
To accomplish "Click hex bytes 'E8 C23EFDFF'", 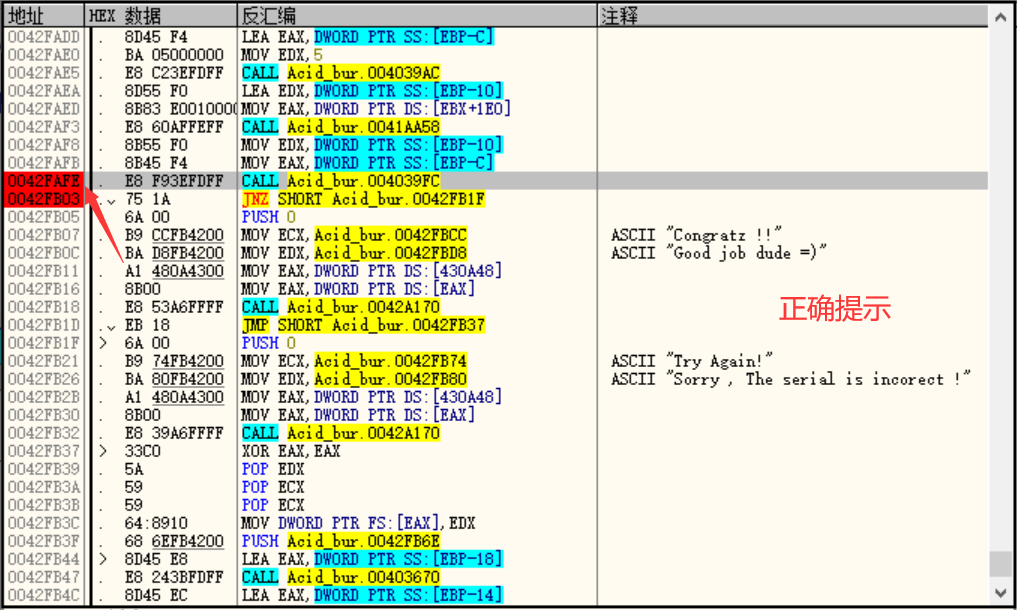I will tap(174, 73).
